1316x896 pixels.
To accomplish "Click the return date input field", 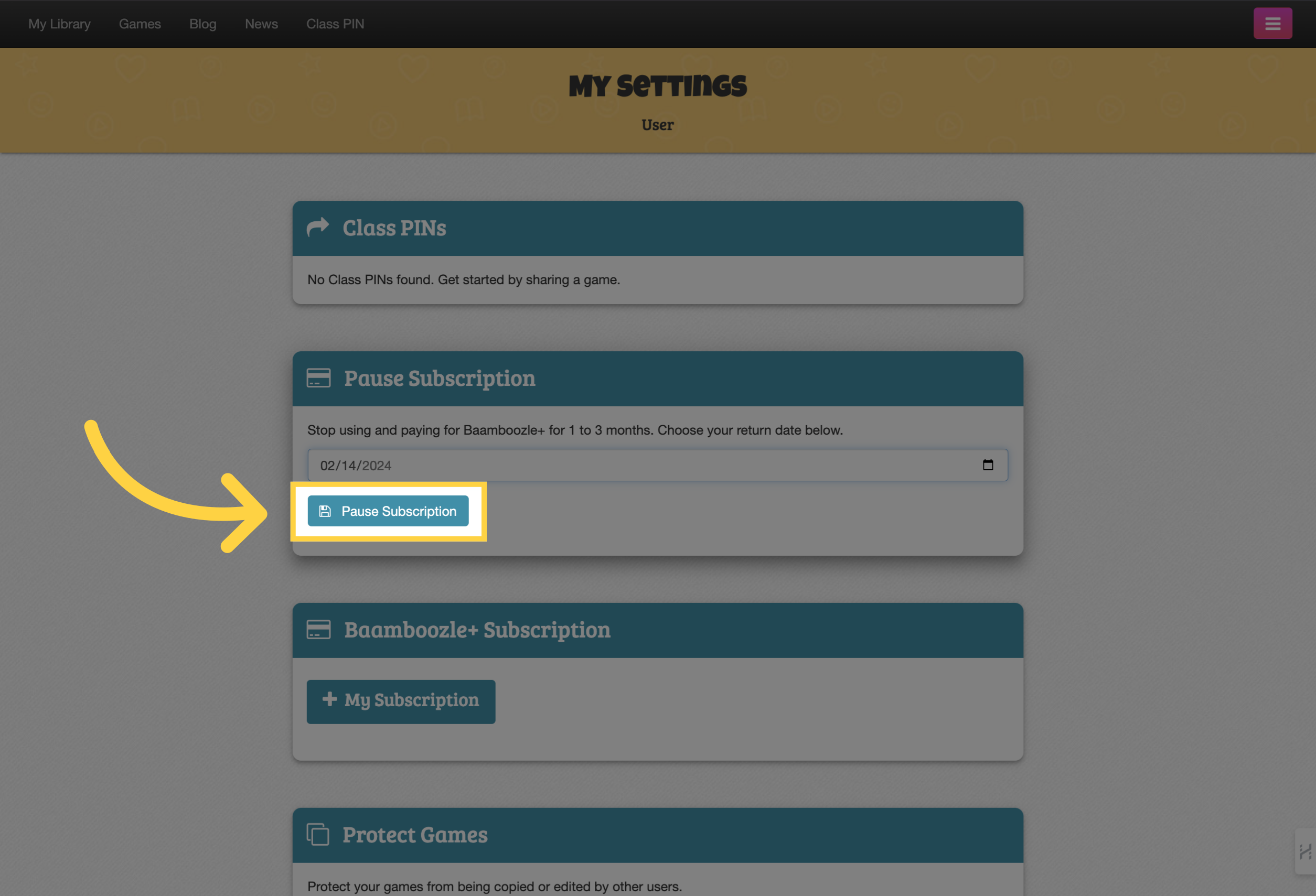I will click(657, 465).
